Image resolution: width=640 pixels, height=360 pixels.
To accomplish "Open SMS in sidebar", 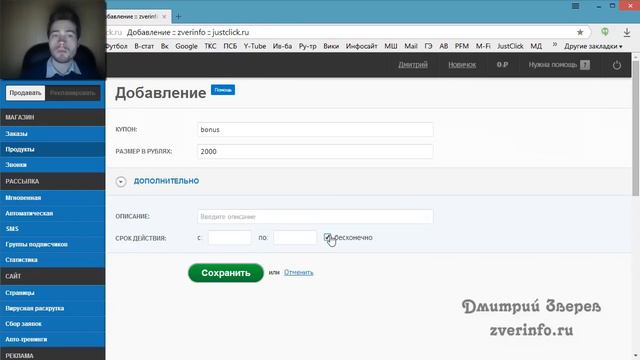I will 53,229.
